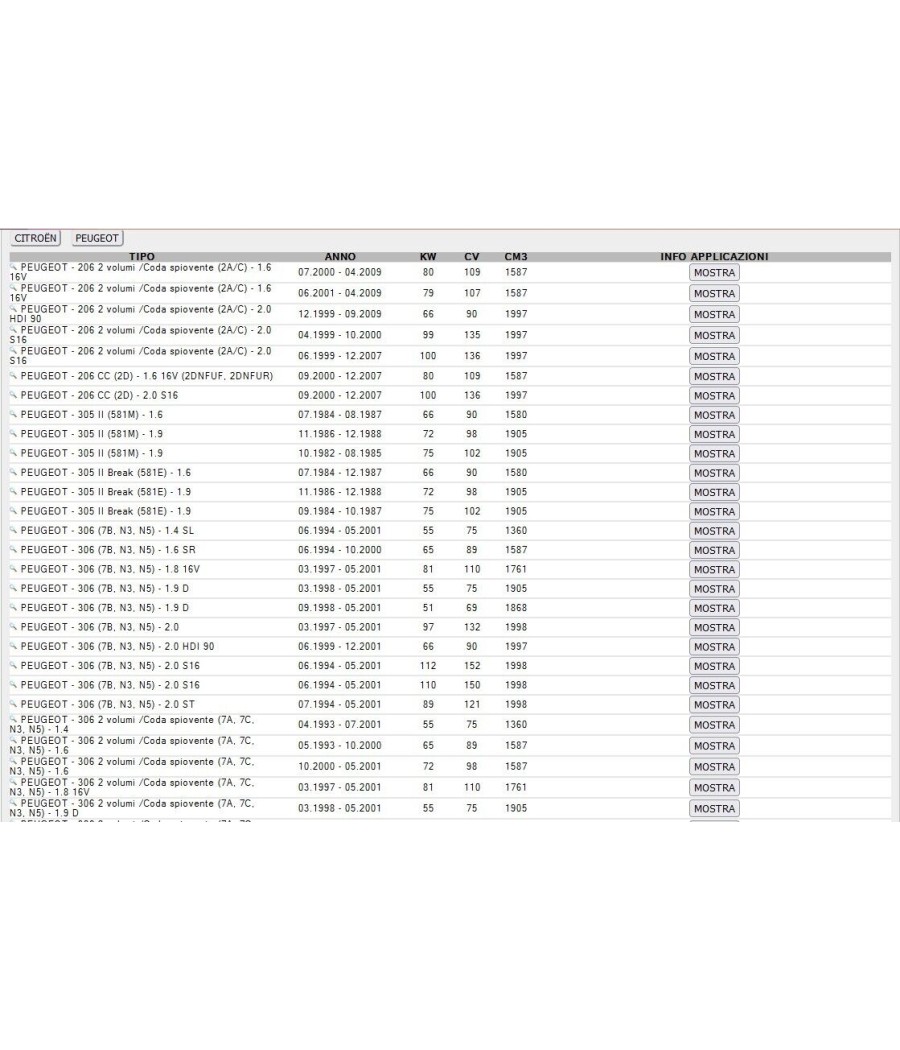The image size is (900, 1050).
Task: Click KW value 112
Action: click(428, 666)
